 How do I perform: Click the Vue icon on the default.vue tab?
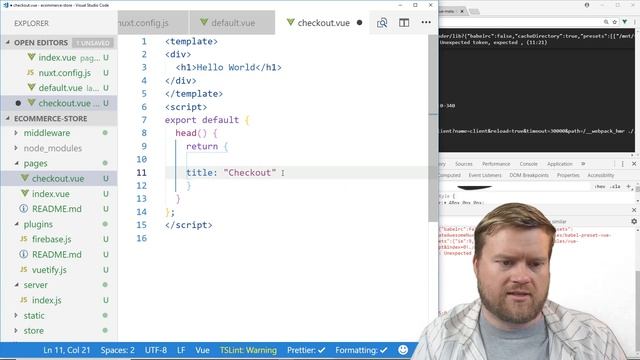pyautogui.click(x=204, y=22)
